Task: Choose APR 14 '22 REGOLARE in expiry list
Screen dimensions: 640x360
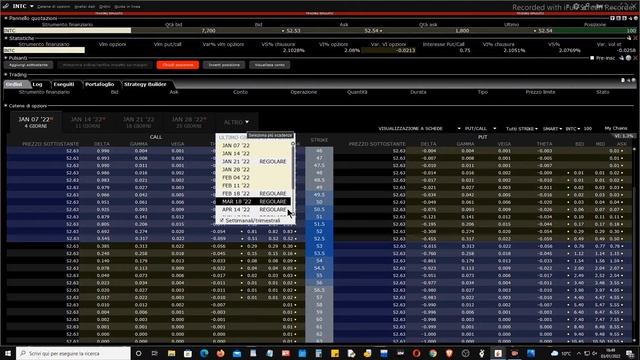Action: tap(253, 209)
